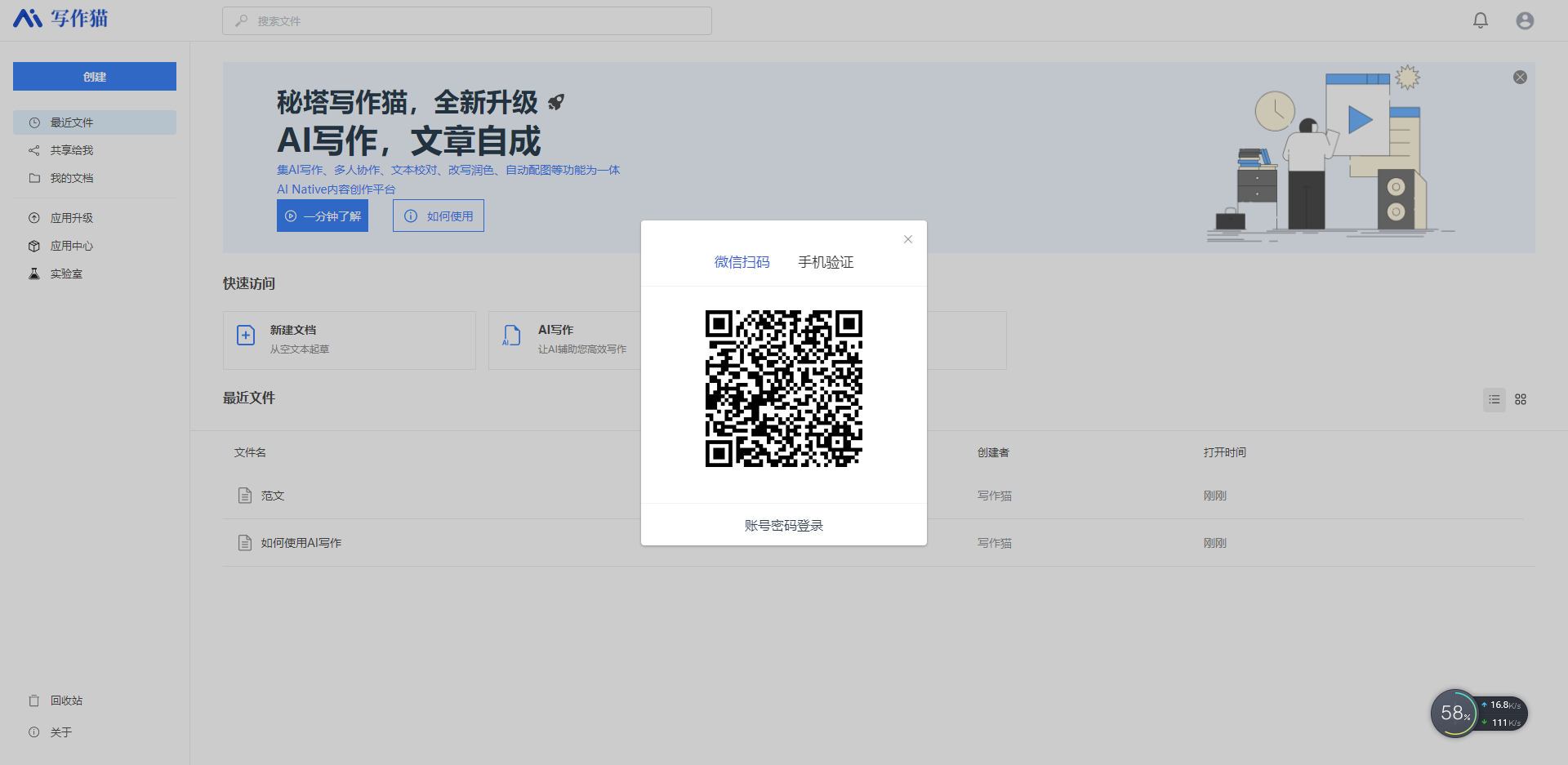Click the AI写作 document icon

(x=511, y=335)
